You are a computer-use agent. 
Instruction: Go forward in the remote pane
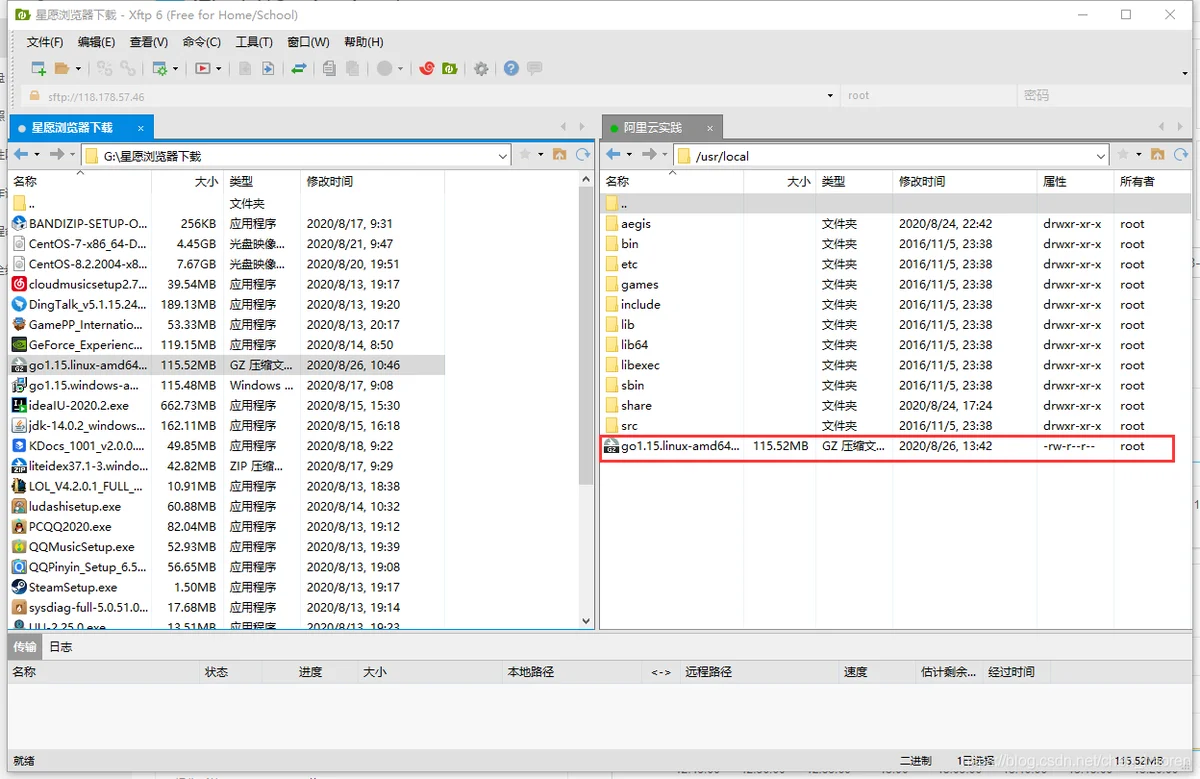(649, 155)
